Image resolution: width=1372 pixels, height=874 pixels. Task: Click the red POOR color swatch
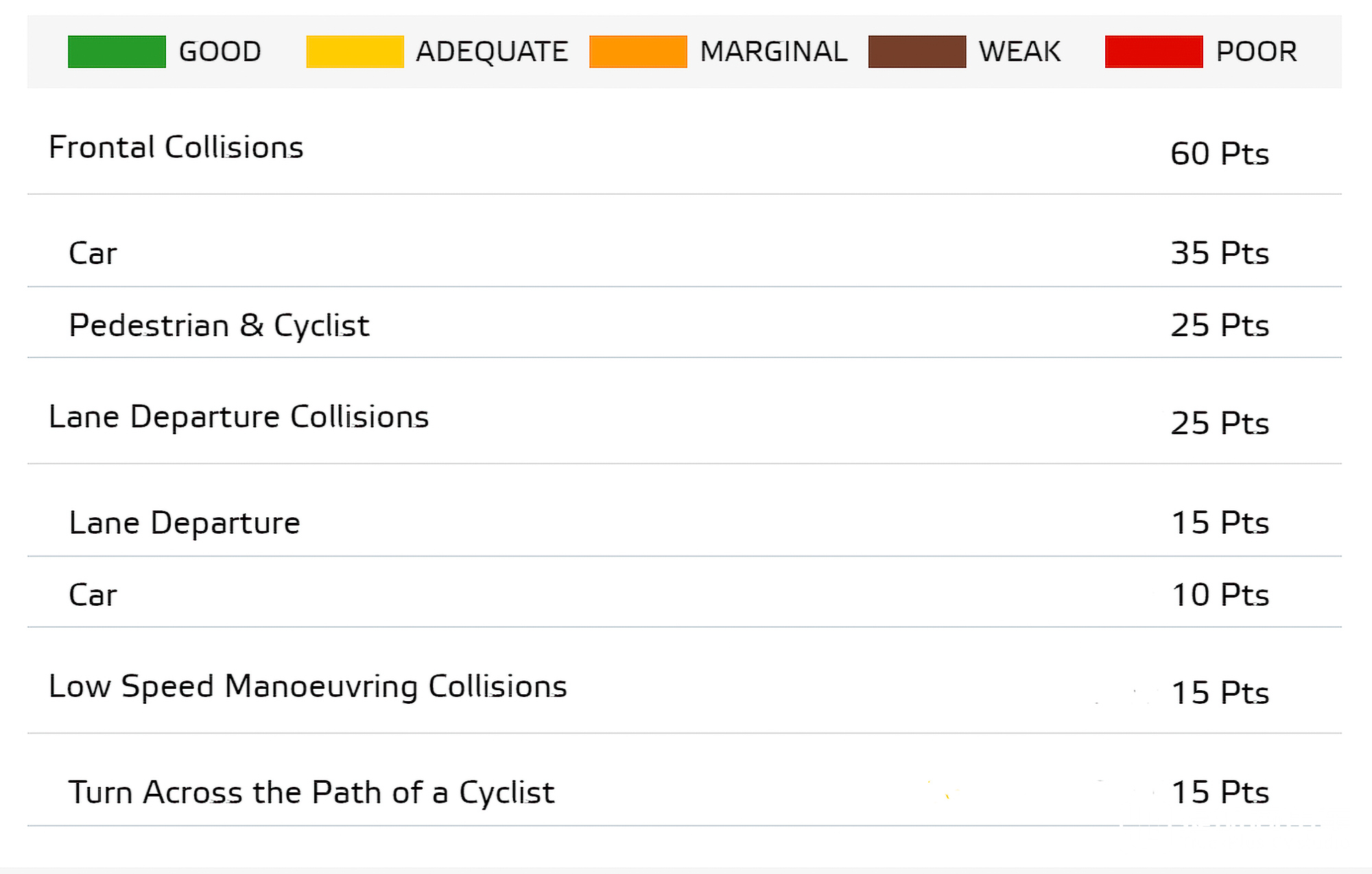[1153, 51]
